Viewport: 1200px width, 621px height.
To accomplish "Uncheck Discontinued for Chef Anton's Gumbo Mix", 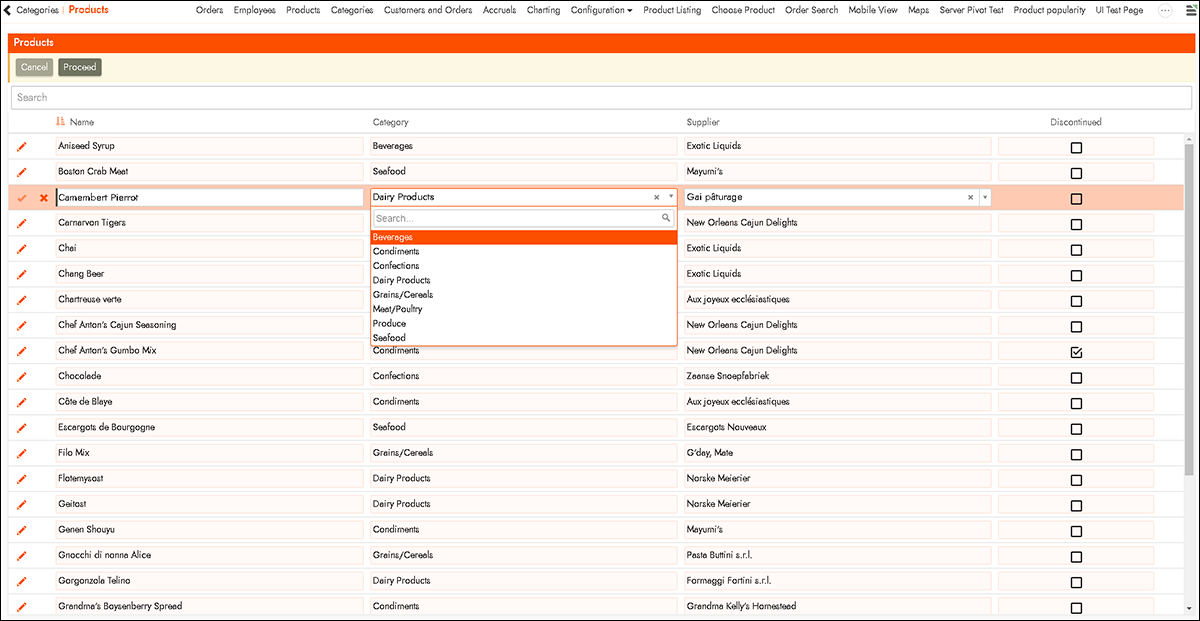I will tap(1076, 352).
